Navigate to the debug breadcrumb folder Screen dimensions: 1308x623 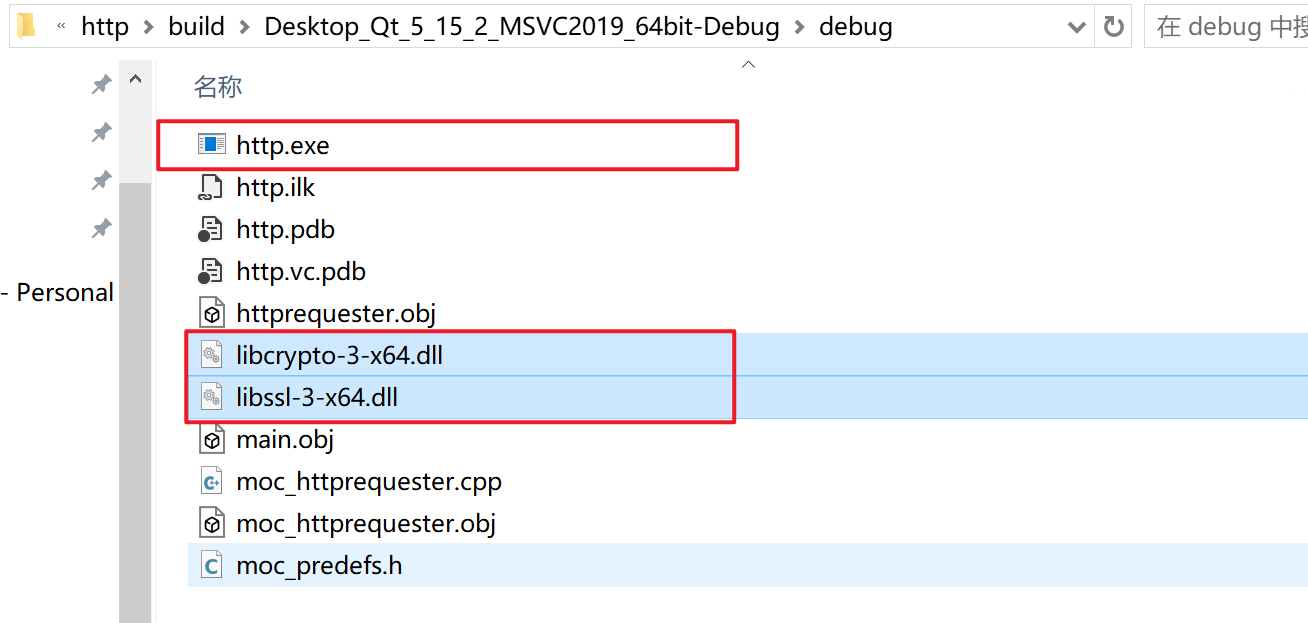tap(855, 26)
